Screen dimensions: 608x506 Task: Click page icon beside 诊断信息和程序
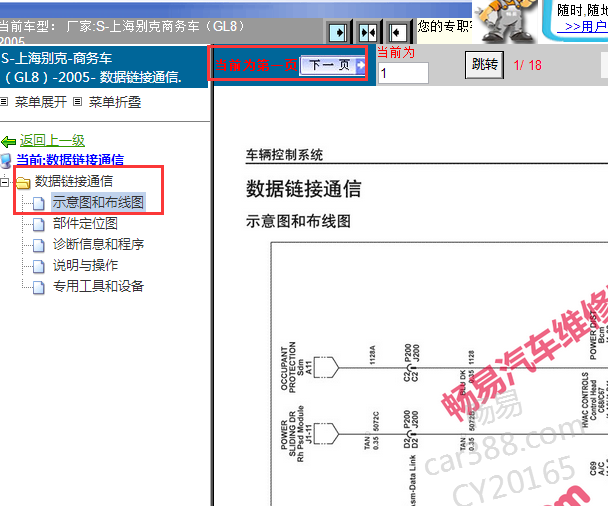38,245
